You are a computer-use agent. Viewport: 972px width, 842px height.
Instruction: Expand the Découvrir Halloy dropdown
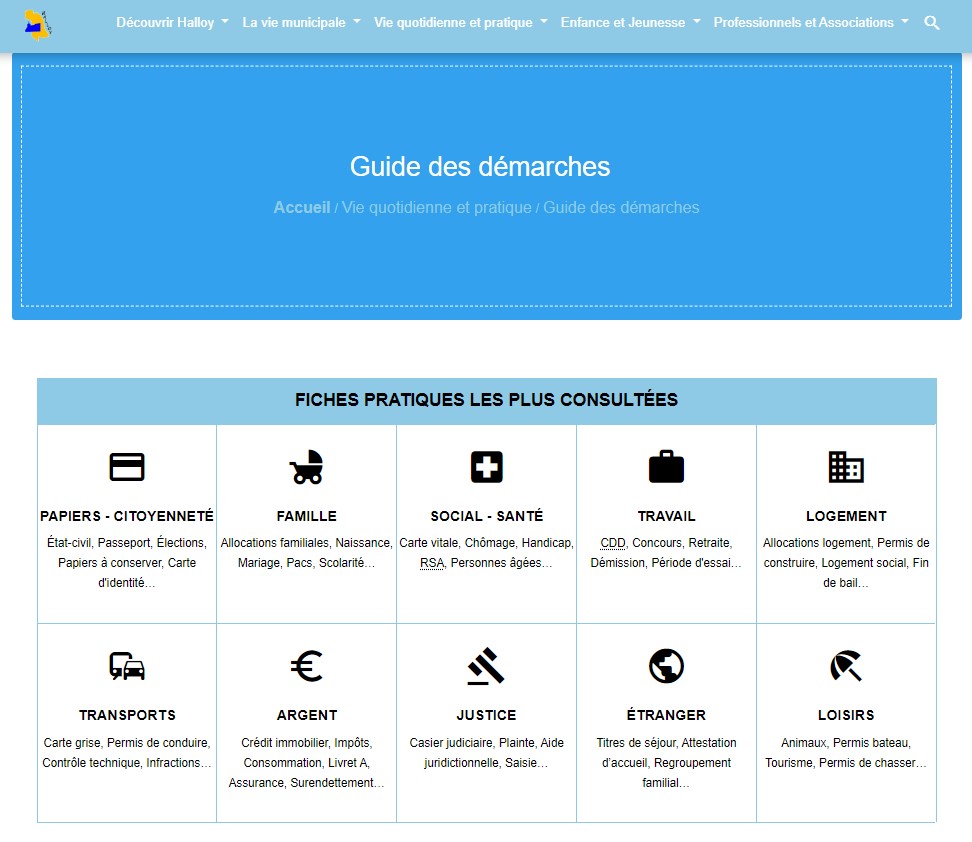pyautogui.click(x=172, y=22)
